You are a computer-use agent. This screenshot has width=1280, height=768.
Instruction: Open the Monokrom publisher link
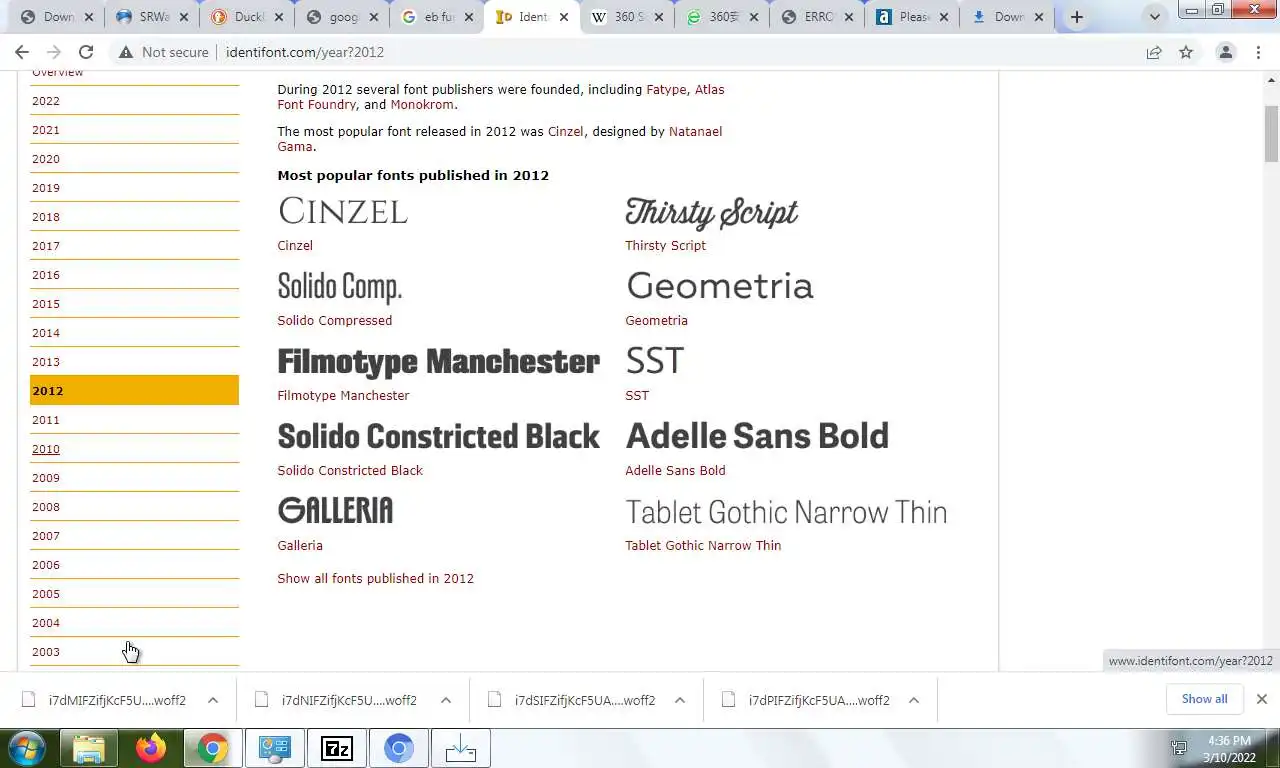[423, 104]
